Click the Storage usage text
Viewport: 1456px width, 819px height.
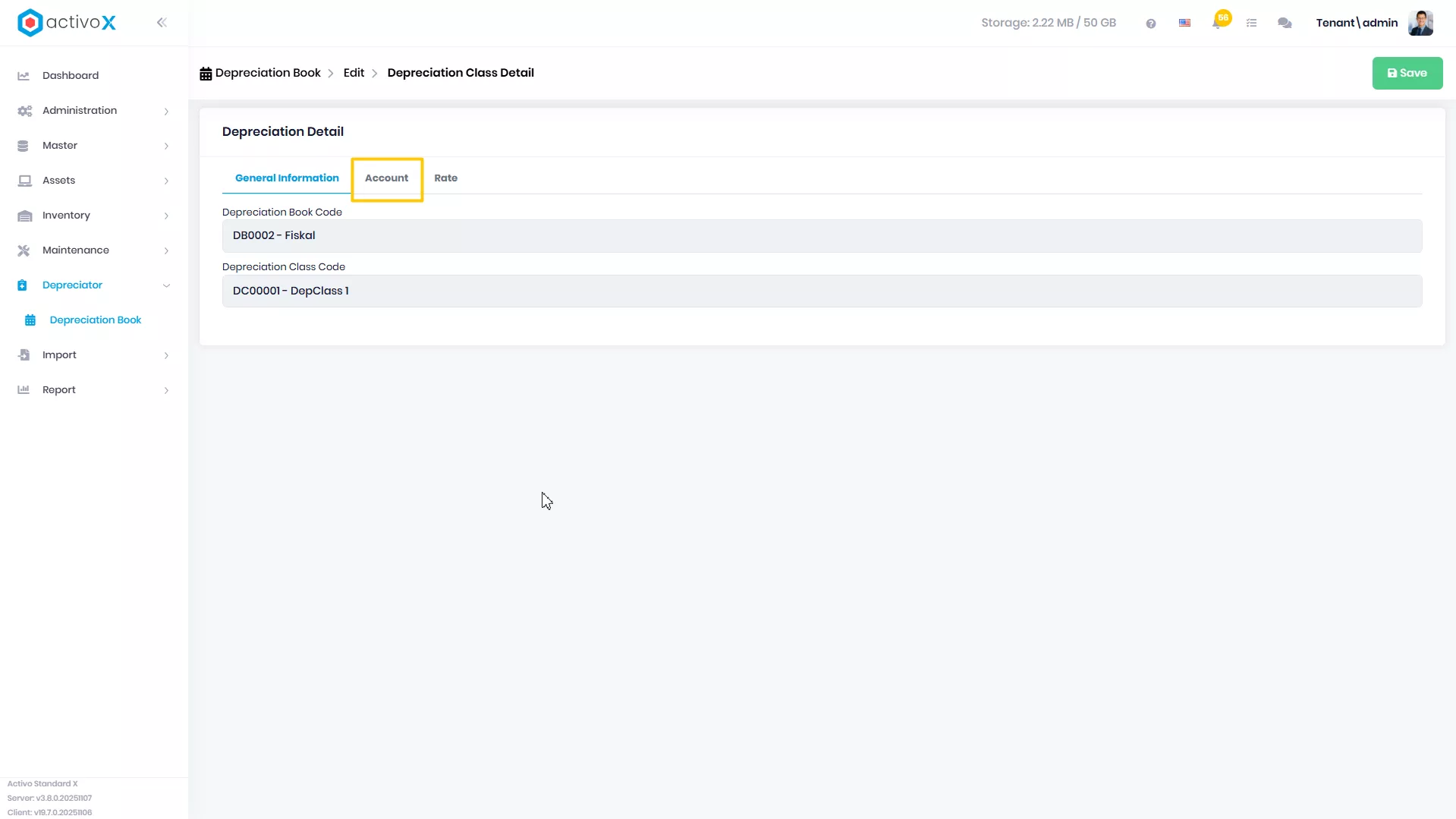coord(1049,23)
